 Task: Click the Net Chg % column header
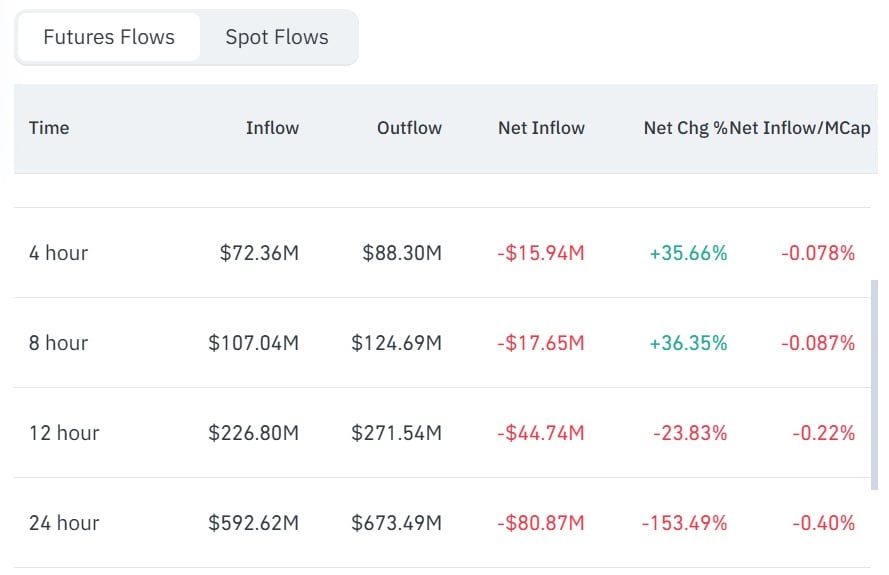(x=685, y=128)
